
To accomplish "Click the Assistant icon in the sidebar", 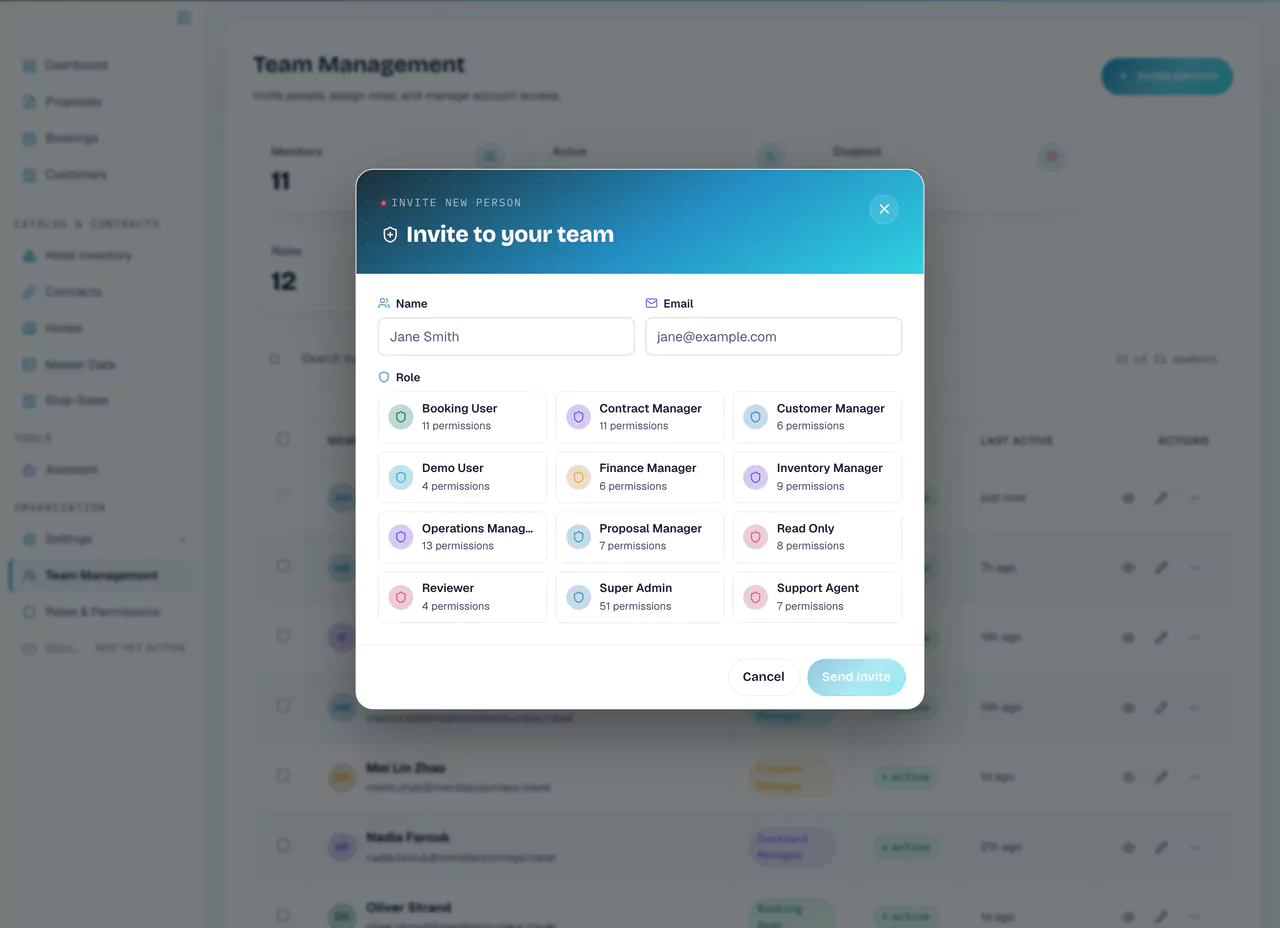I will point(30,470).
